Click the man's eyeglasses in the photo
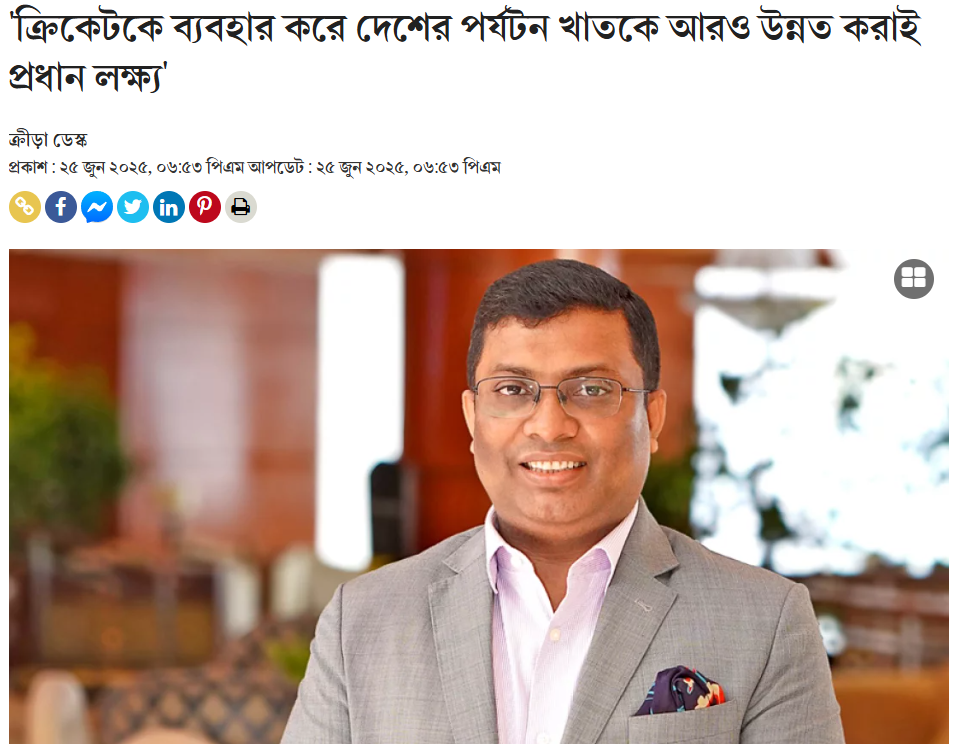Viewport: 957px width, 747px height. (558, 397)
